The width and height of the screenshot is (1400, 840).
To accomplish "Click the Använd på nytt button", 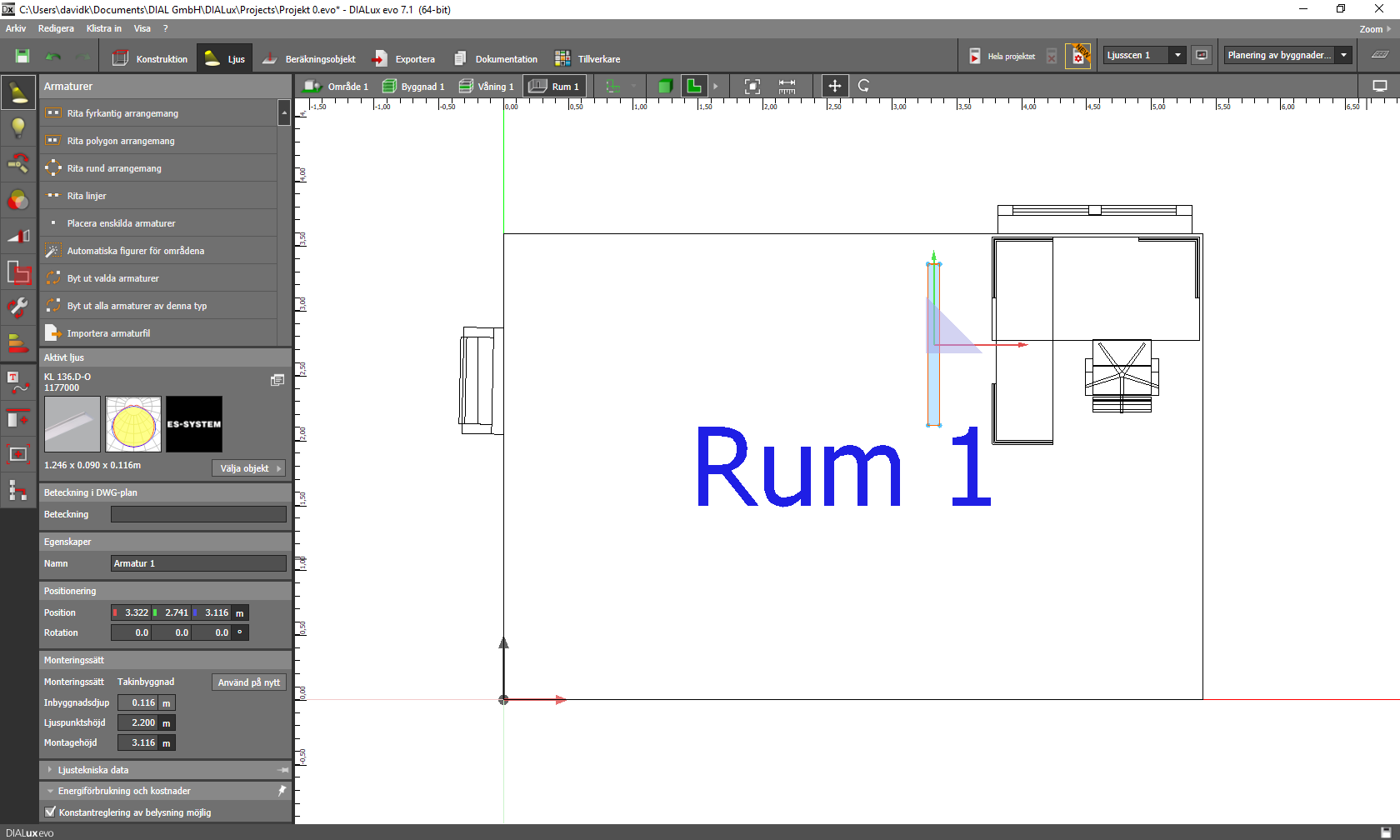I will [x=248, y=682].
